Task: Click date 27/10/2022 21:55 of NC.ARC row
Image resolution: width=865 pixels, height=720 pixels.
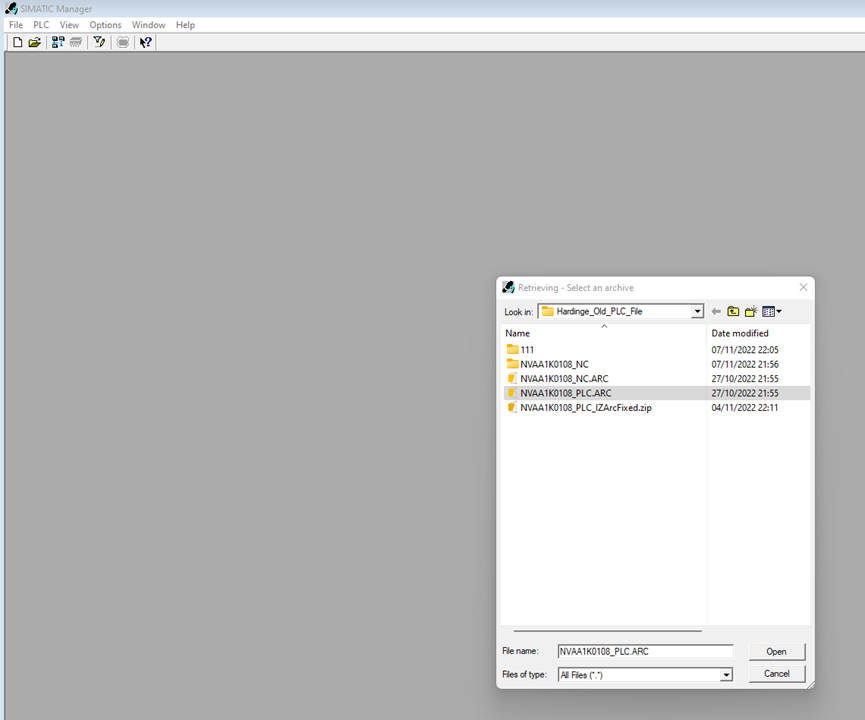Action: (745, 378)
